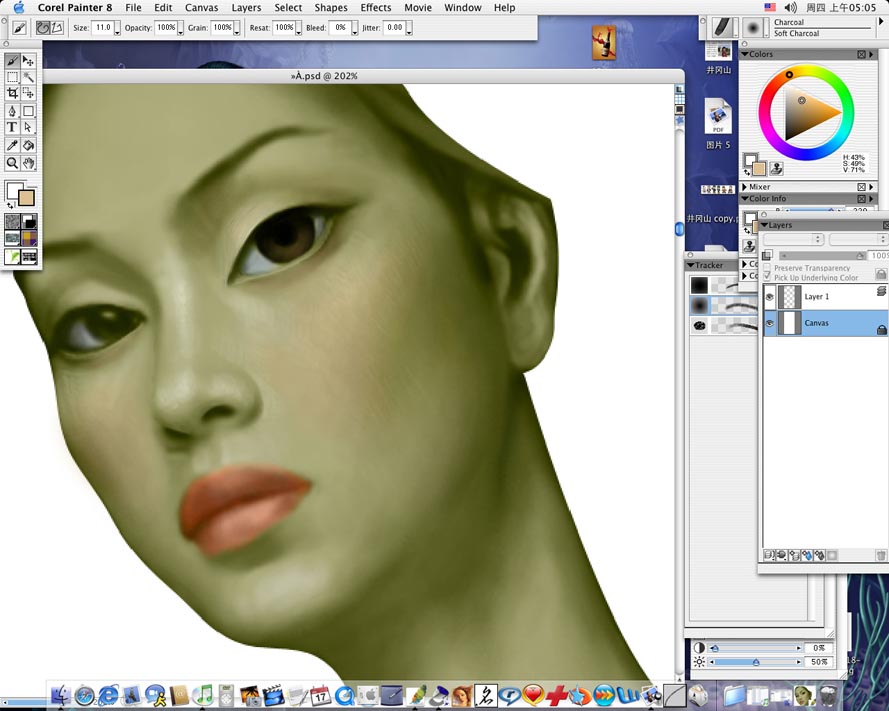
Task: Toggle Preserve Transparency checkbox
Action: click(767, 268)
